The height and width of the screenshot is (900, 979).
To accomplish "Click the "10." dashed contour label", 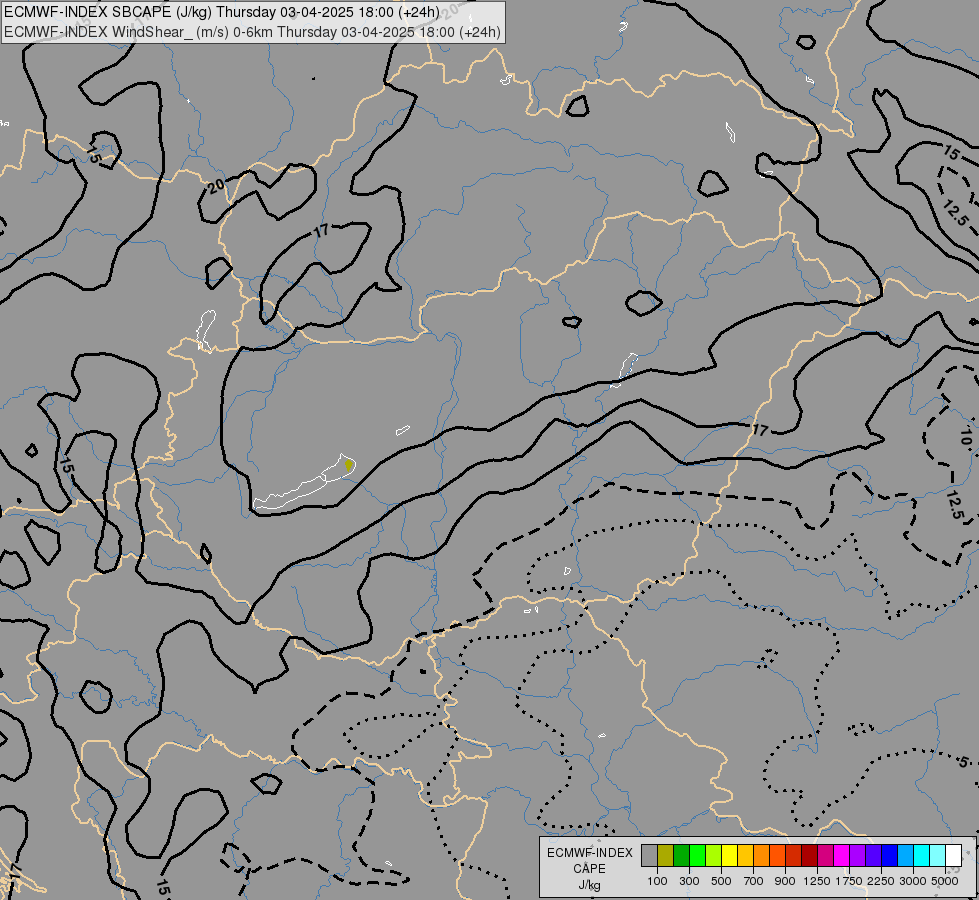I will [x=966, y=438].
